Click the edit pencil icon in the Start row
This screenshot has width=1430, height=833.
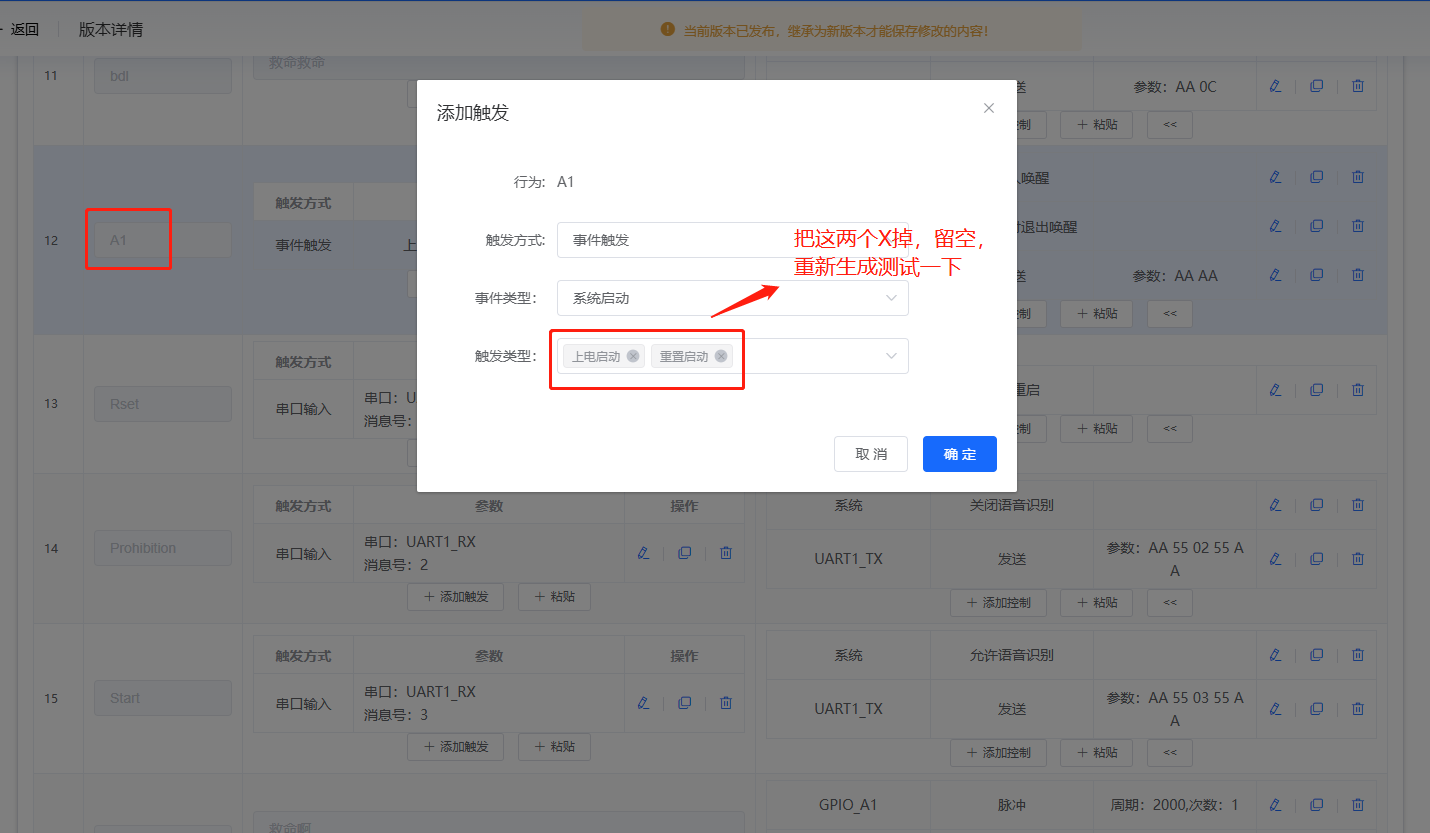click(x=643, y=702)
